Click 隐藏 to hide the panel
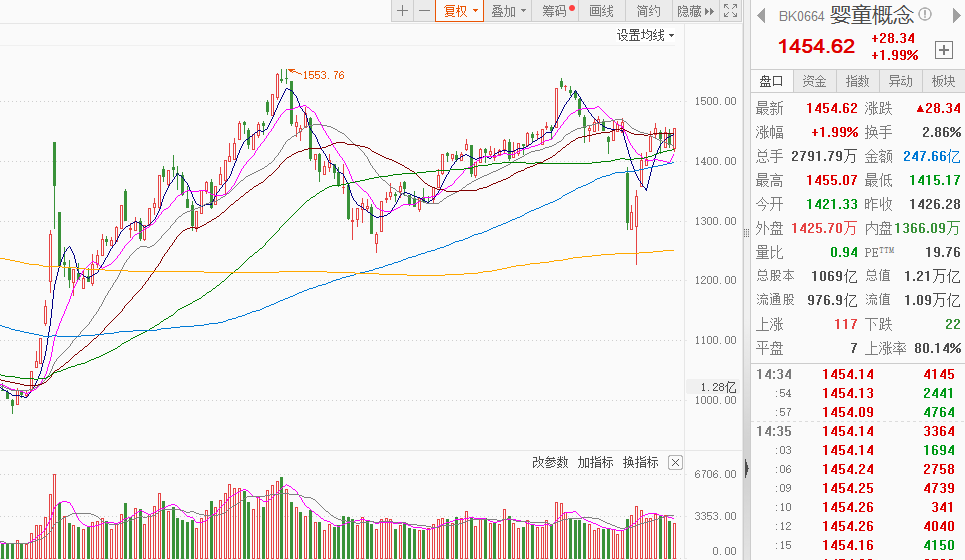The width and height of the screenshot is (965, 560). pyautogui.click(x=695, y=11)
